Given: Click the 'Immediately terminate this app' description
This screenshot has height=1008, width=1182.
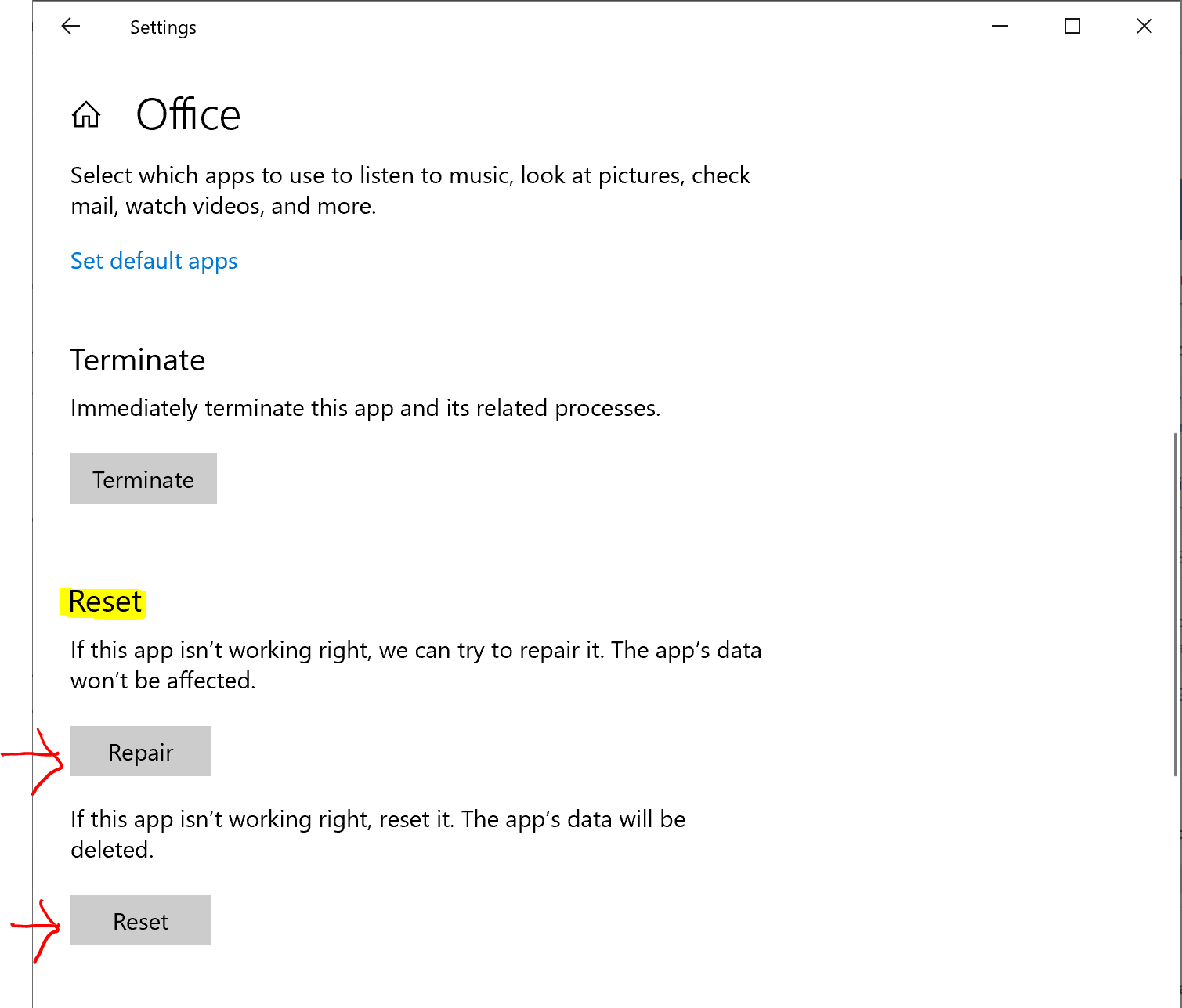Looking at the screenshot, I should (x=365, y=408).
